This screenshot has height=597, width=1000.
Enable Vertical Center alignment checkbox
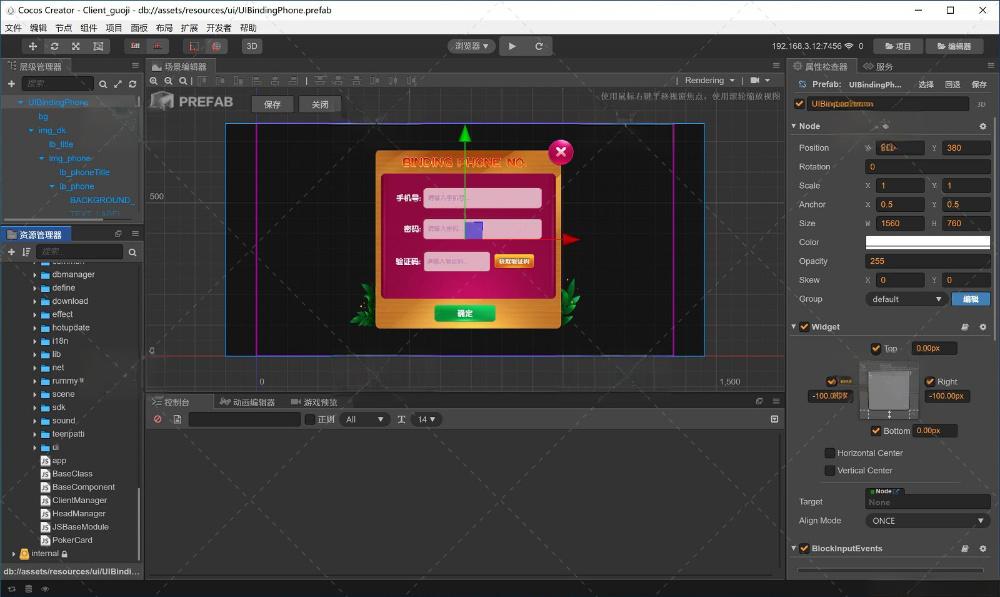coord(830,470)
